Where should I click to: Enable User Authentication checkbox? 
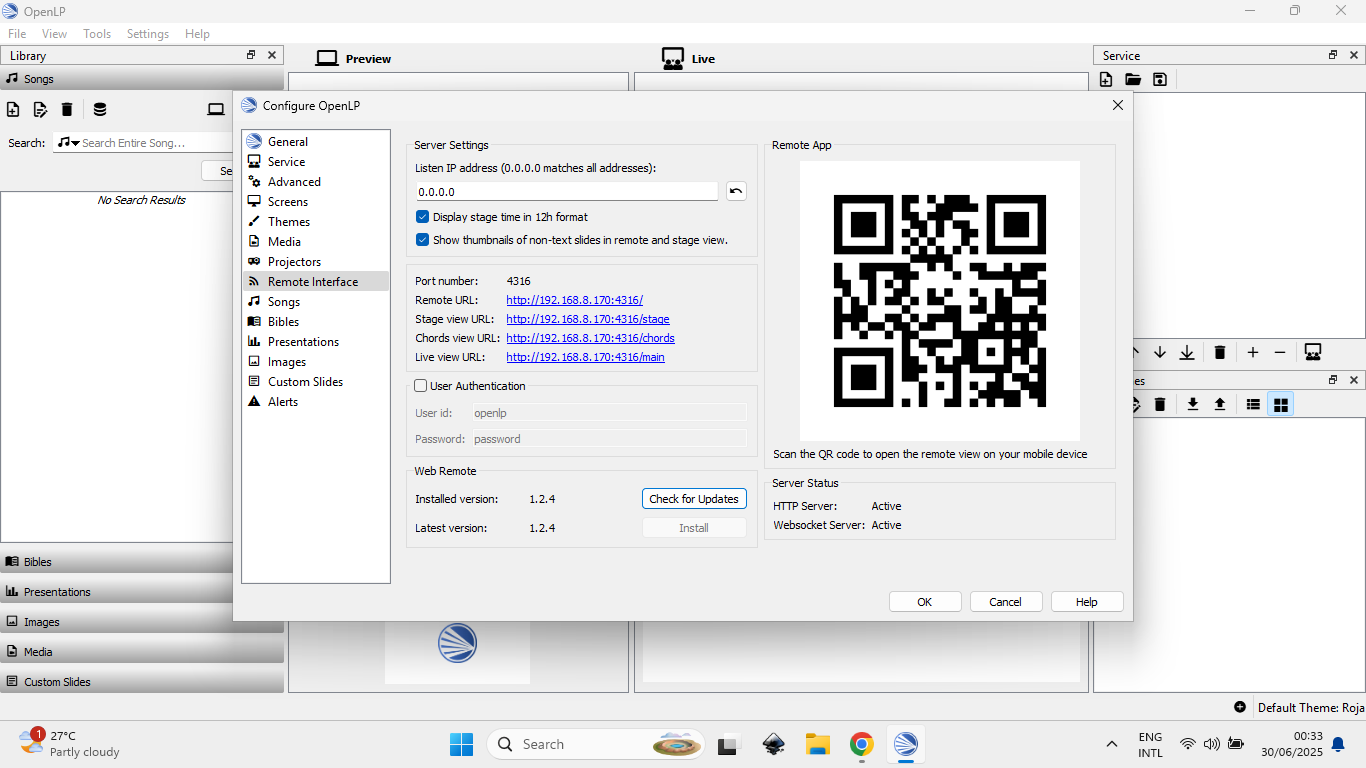point(421,386)
